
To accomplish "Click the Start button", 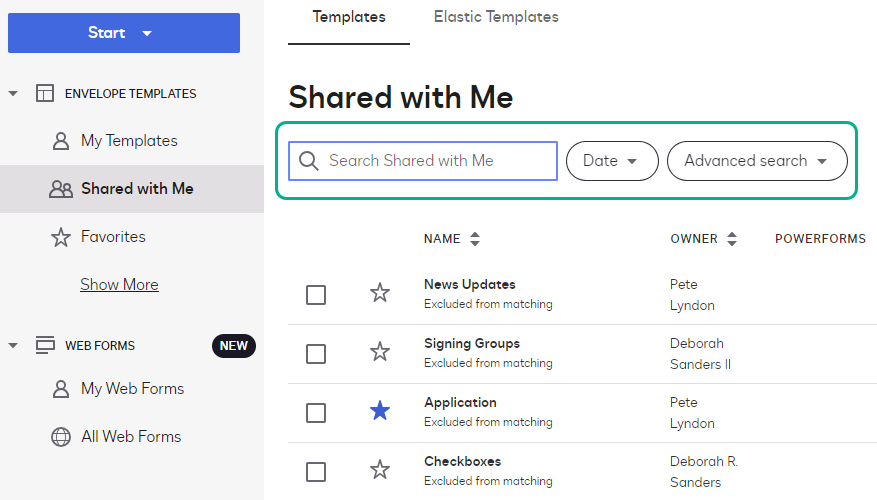I will [123, 33].
